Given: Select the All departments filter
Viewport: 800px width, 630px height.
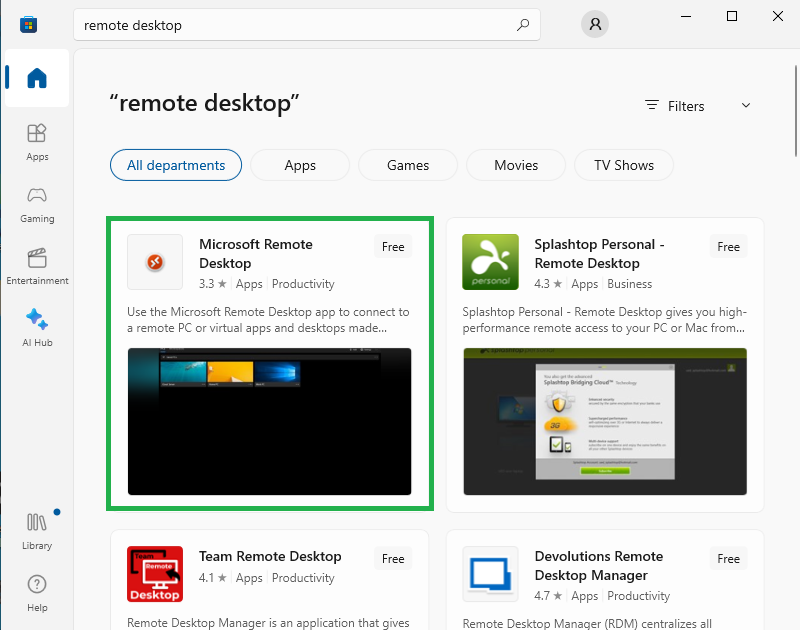Looking at the screenshot, I should (x=176, y=165).
